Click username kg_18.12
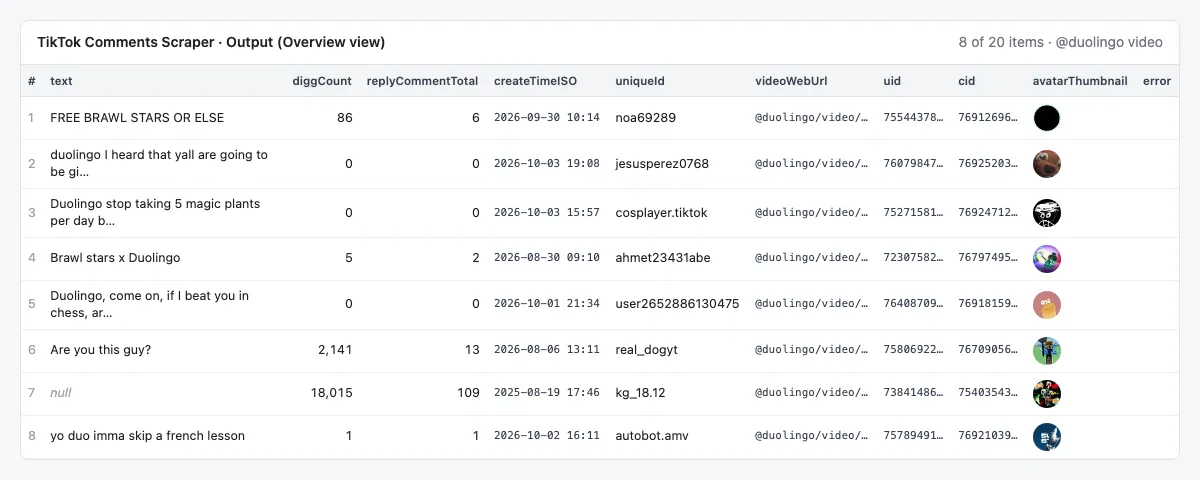Viewport: 1200px width, 480px height. click(x=642, y=394)
